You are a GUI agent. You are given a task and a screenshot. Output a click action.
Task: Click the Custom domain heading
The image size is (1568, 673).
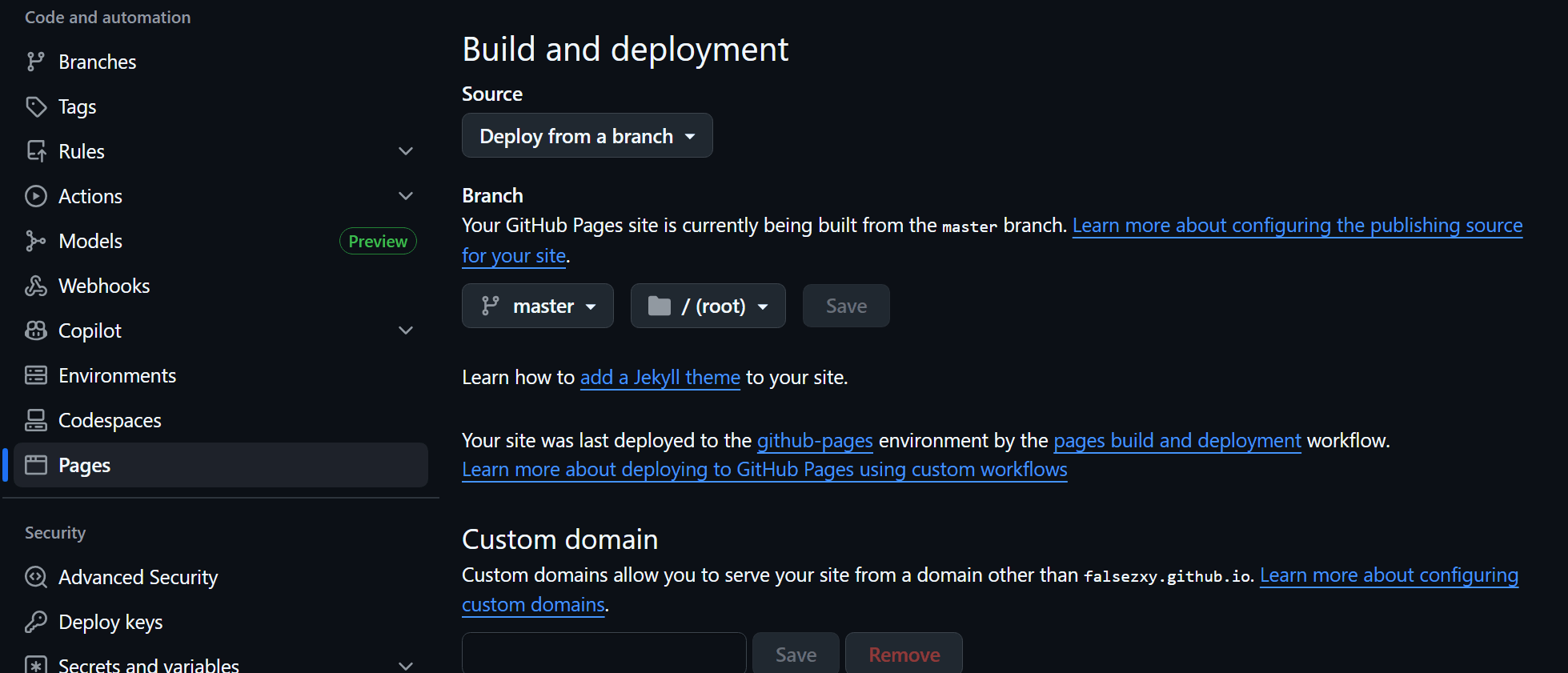click(559, 539)
